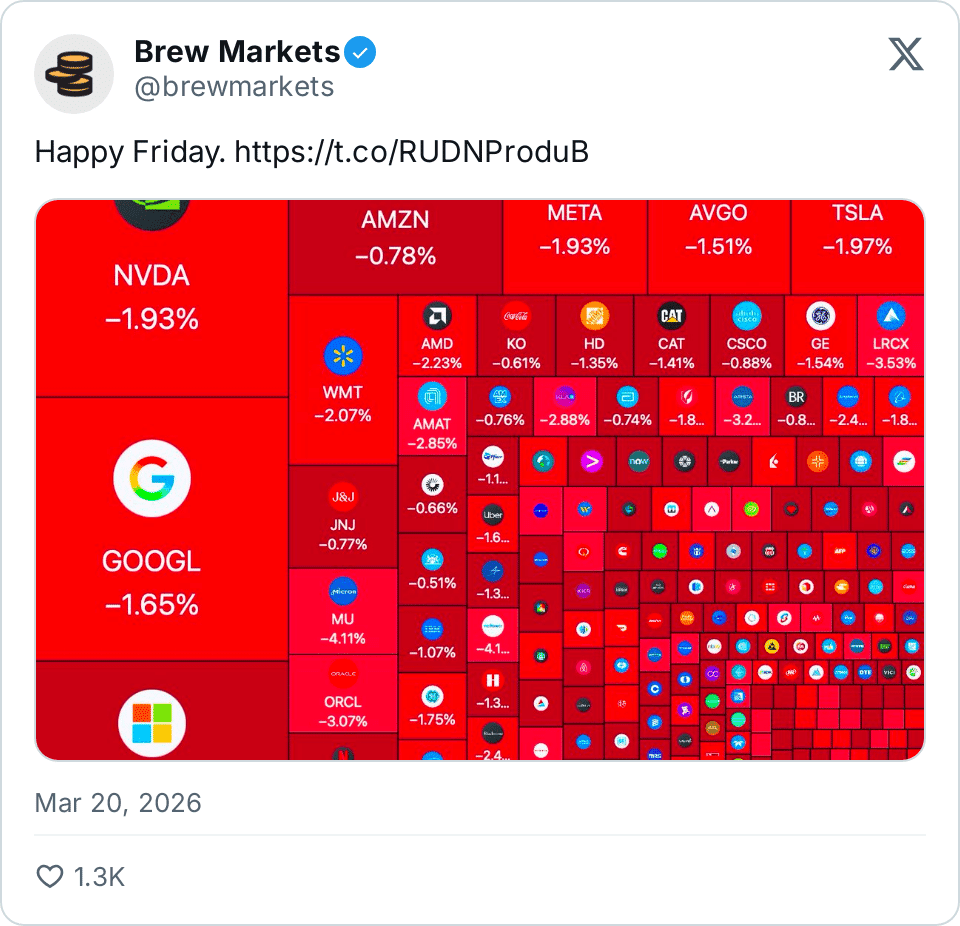Like the post using the heart icon
This screenshot has width=960, height=926.
coord(49,876)
